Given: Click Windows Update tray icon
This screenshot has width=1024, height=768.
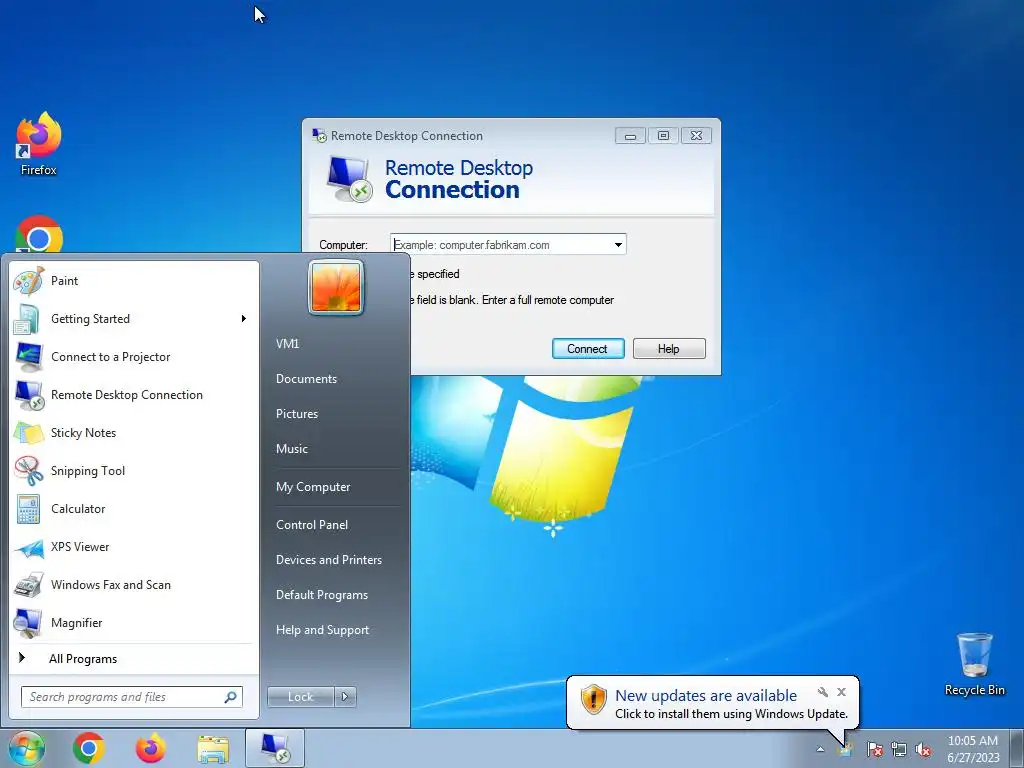Looking at the screenshot, I should [x=846, y=748].
